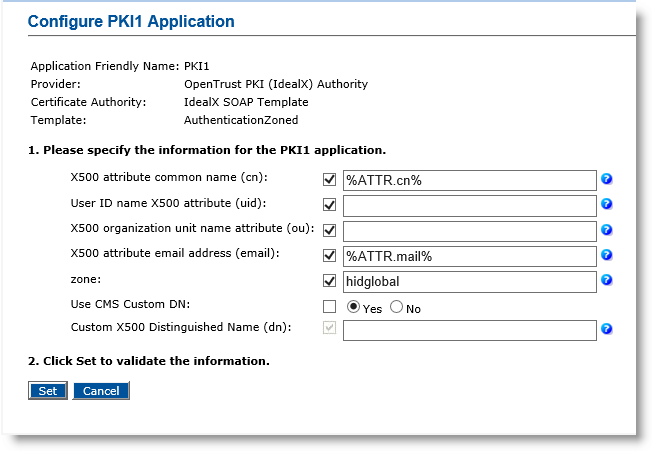Open help icon beside email address field
Viewport: 652px width, 451px height.
click(606, 255)
